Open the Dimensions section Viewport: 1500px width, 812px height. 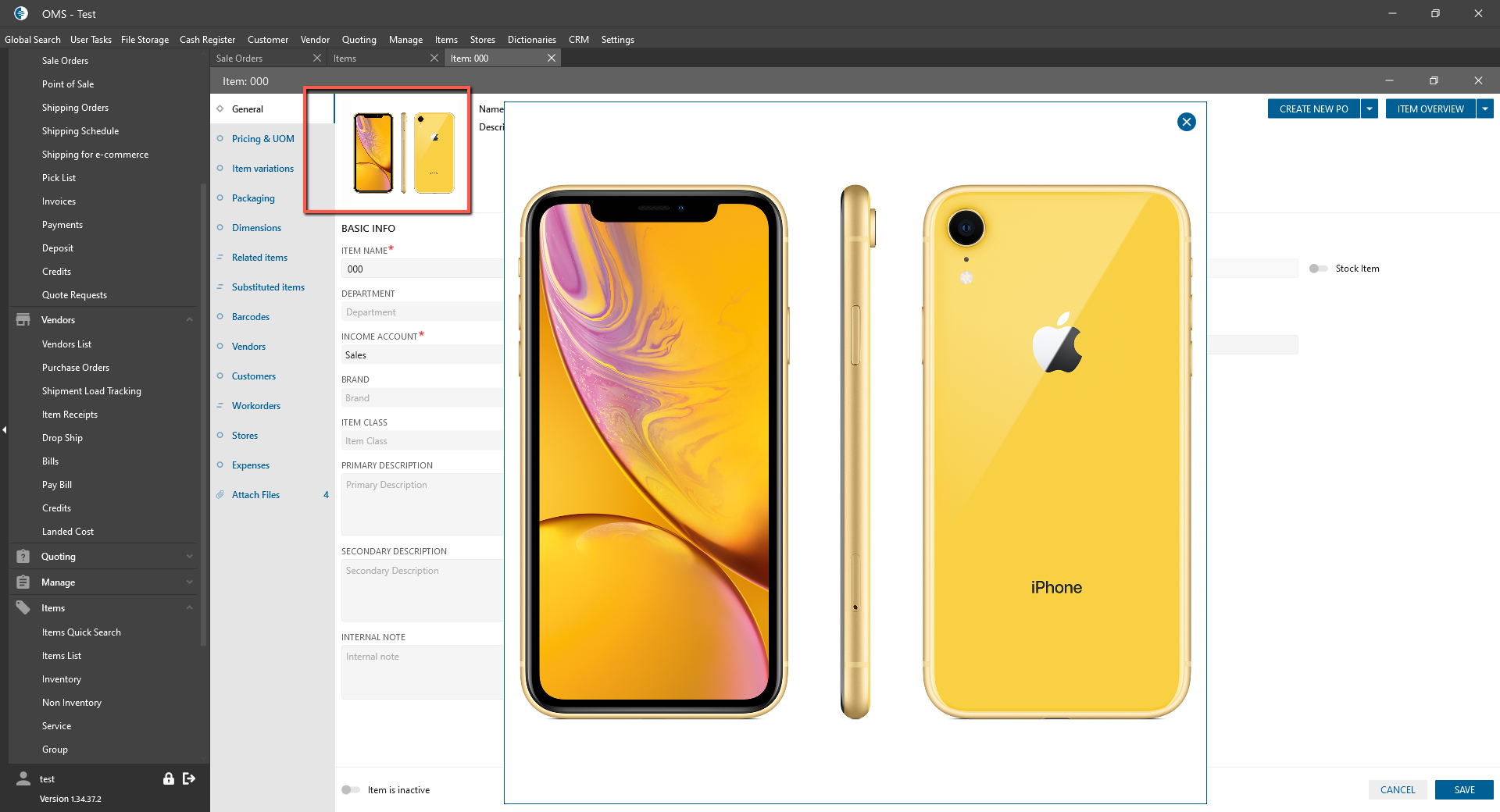[256, 227]
